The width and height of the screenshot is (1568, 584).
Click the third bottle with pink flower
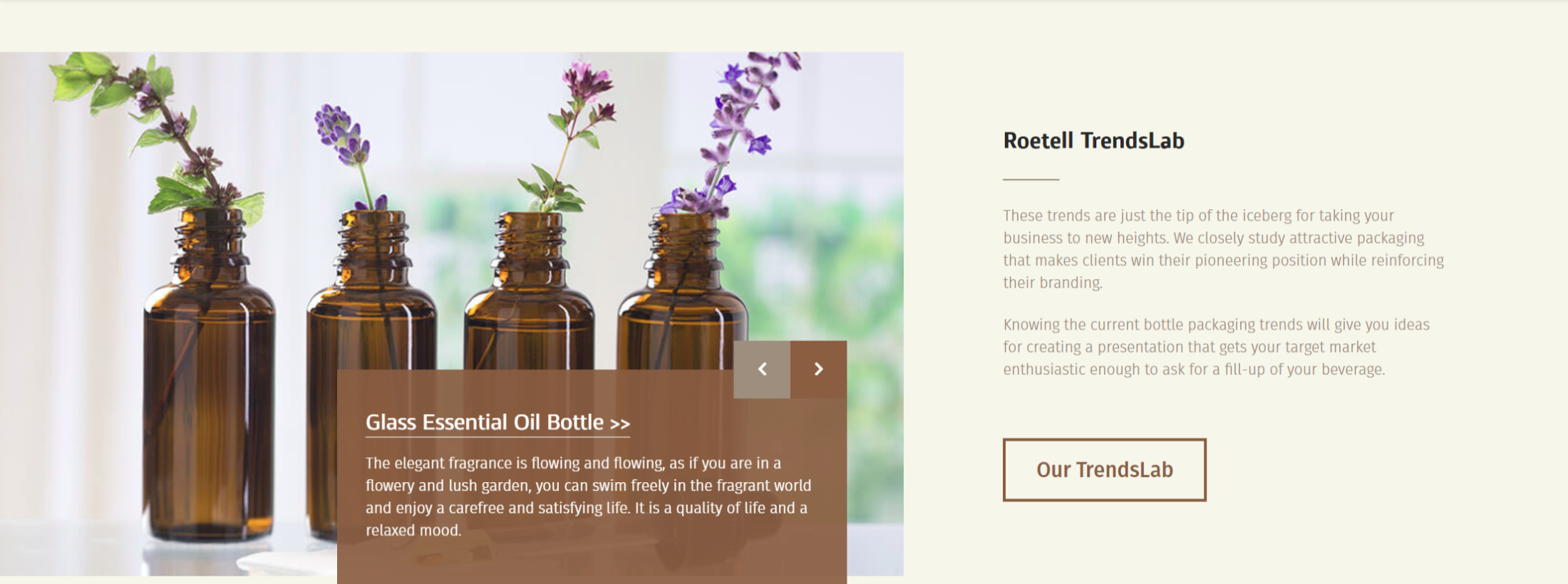pyautogui.click(x=529, y=292)
